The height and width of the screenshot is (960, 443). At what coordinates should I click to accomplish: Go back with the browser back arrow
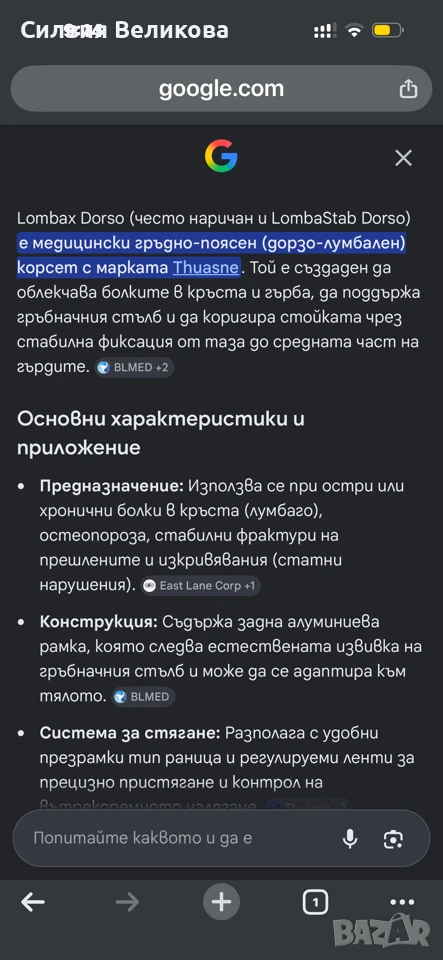(x=33, y=901)
